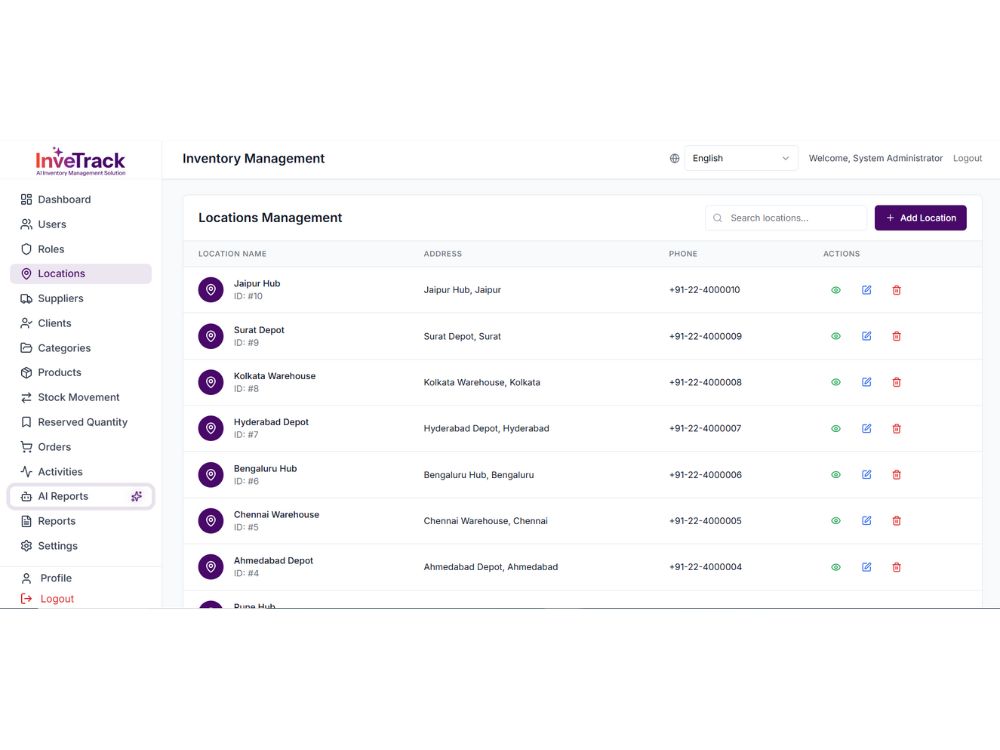Click 'Hyderabad Depot, Hyderabad' address cell
This screenshot has width=1000, height=750.
486,429
